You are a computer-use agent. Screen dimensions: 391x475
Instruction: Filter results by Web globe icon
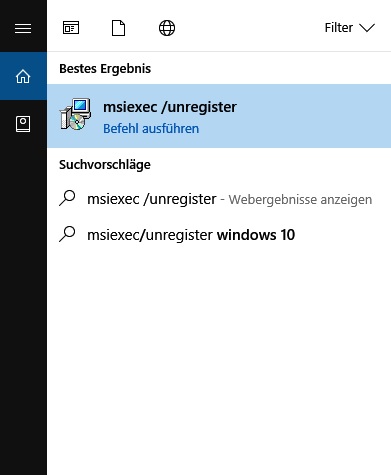pos(167,28)
